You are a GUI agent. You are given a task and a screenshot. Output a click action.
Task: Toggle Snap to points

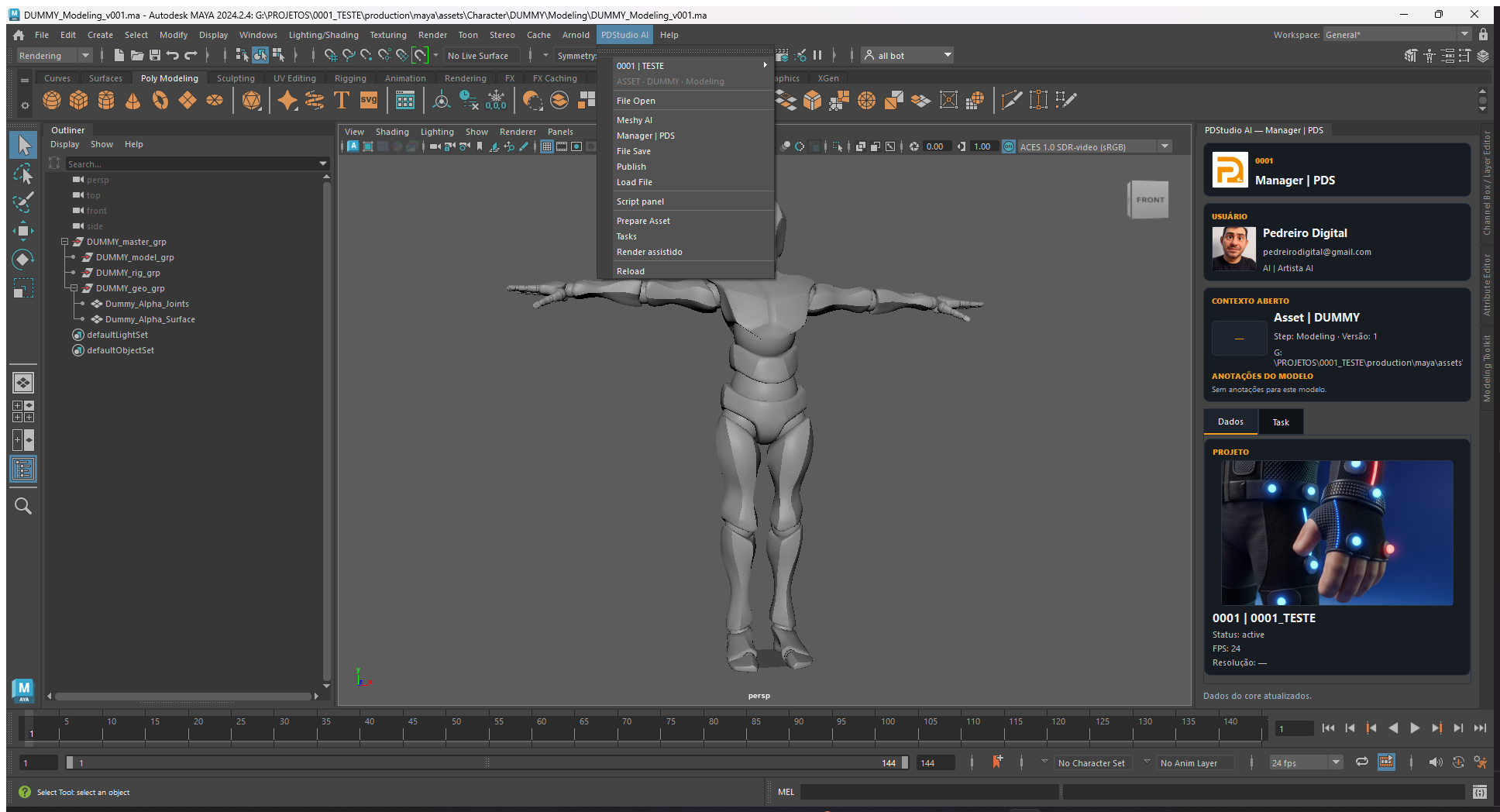(x=366, y=55)
